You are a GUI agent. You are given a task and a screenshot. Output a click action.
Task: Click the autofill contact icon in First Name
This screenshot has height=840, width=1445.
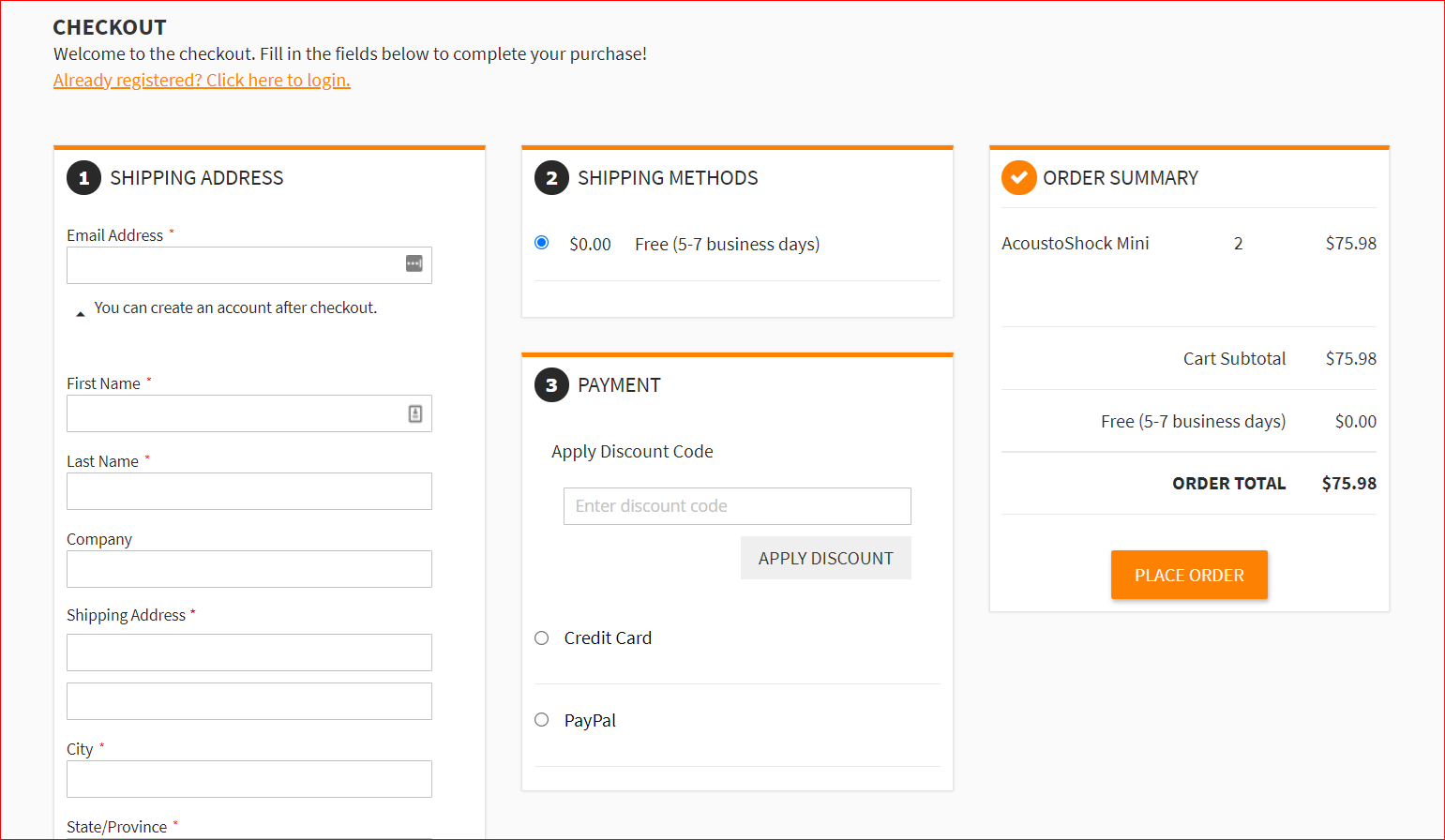point(415,413)
